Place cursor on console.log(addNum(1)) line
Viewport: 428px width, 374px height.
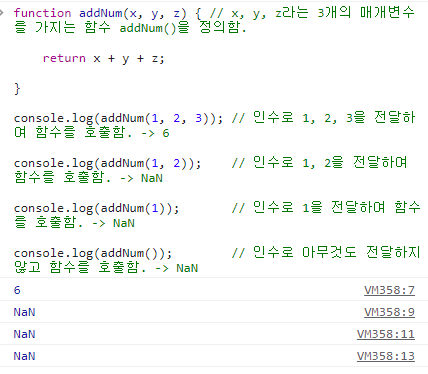pyautogui.click(x=96, y=208)
